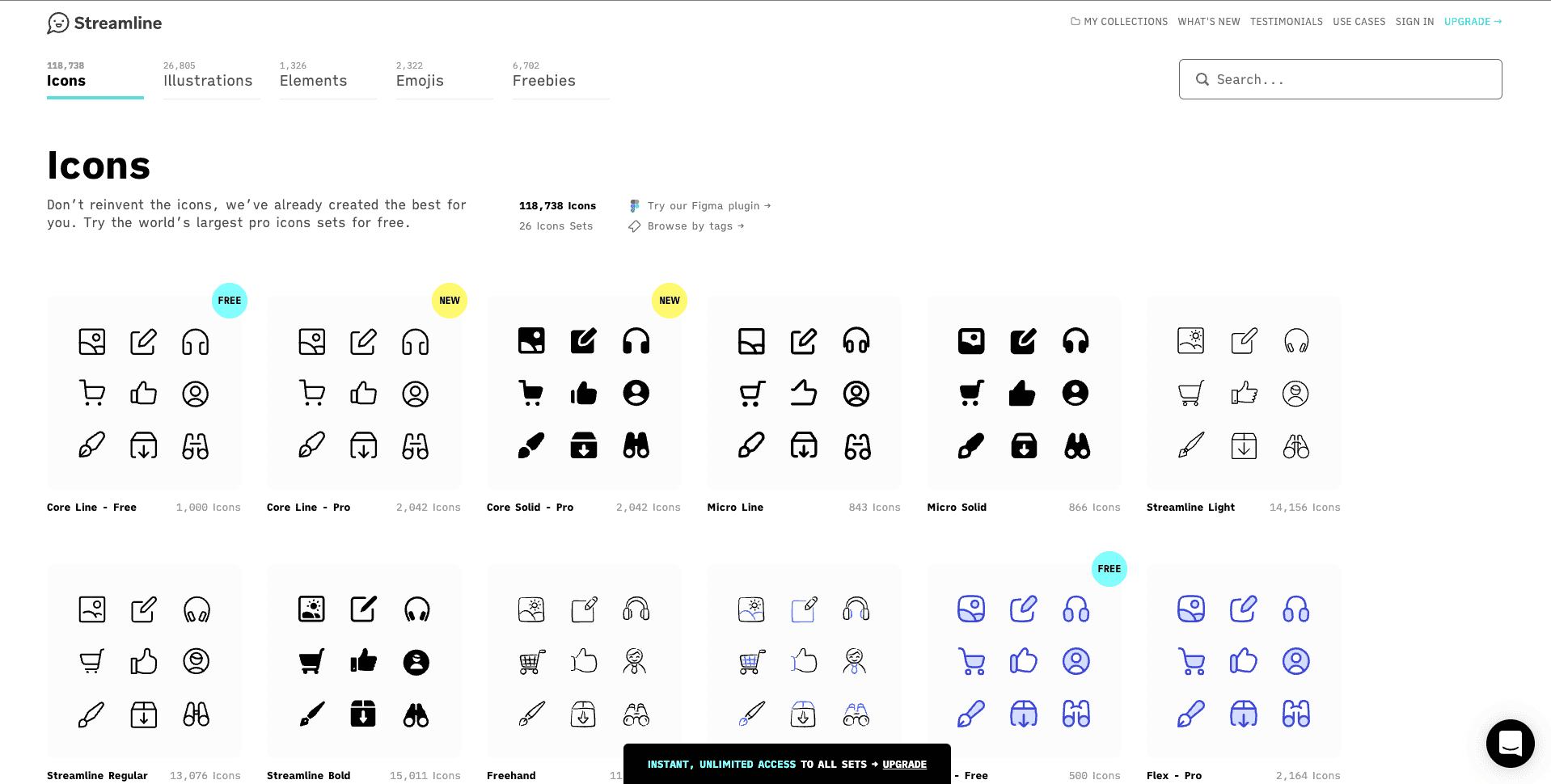Open What's New page

[1209, 22]
